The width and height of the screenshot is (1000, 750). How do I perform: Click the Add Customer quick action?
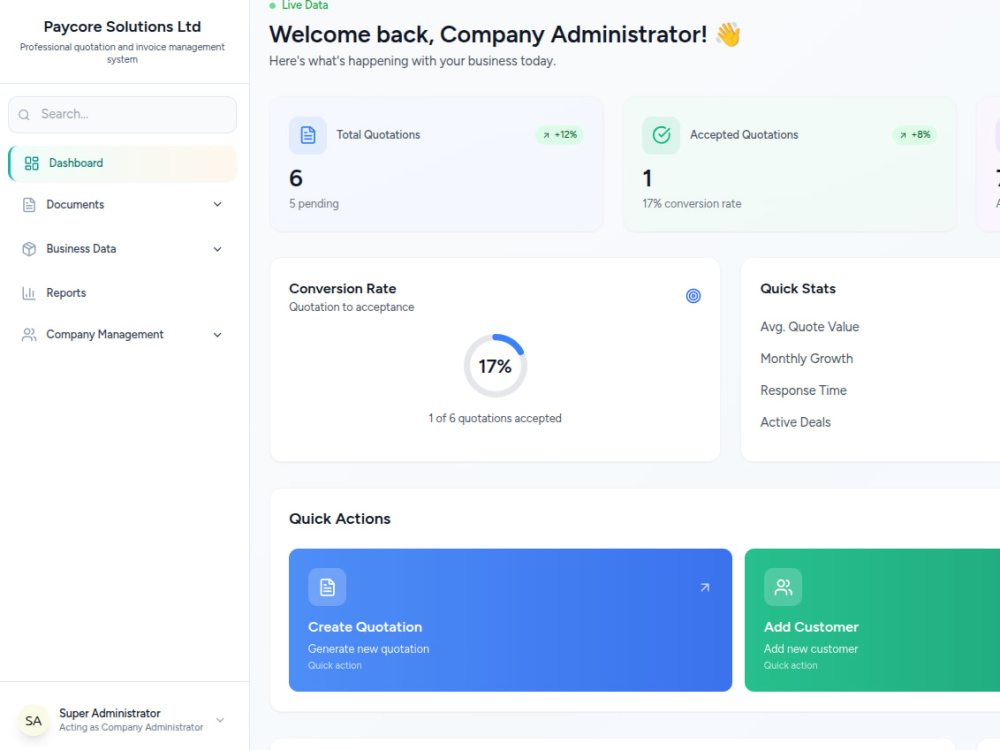click(872, 620)
